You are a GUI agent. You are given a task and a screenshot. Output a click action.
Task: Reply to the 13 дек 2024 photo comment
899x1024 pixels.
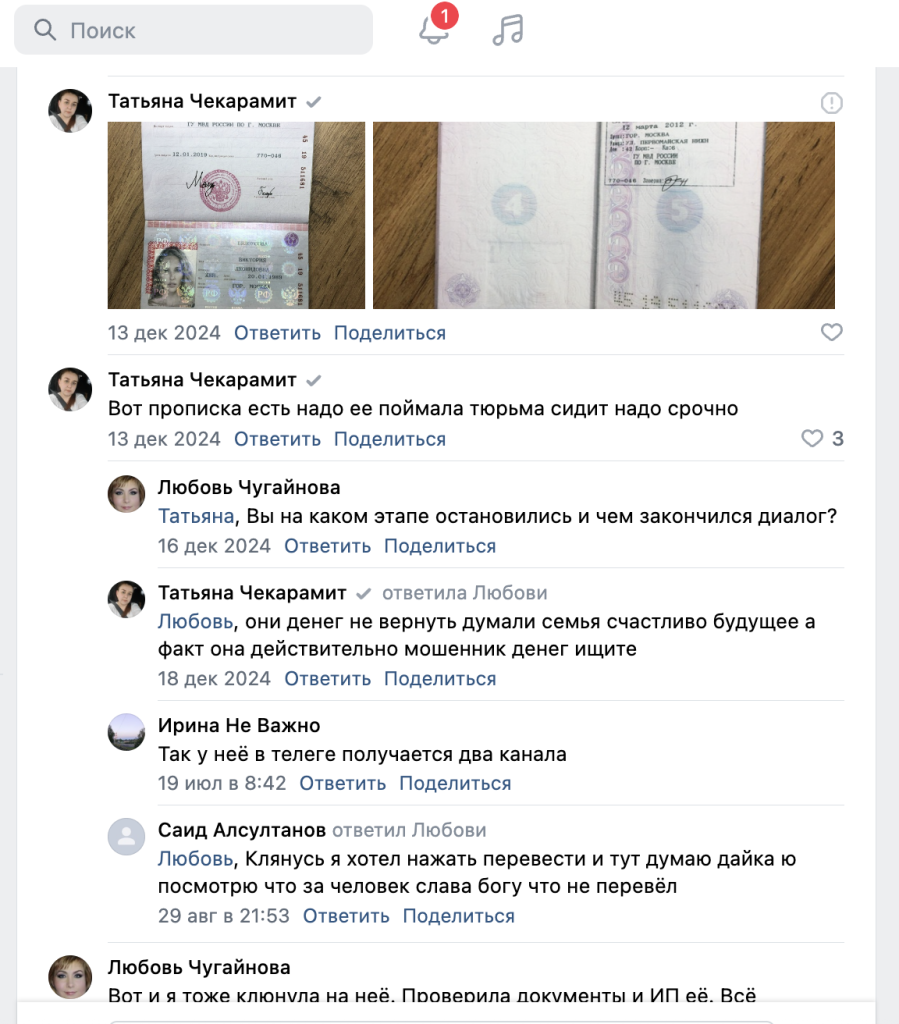[x=277, y=333]
